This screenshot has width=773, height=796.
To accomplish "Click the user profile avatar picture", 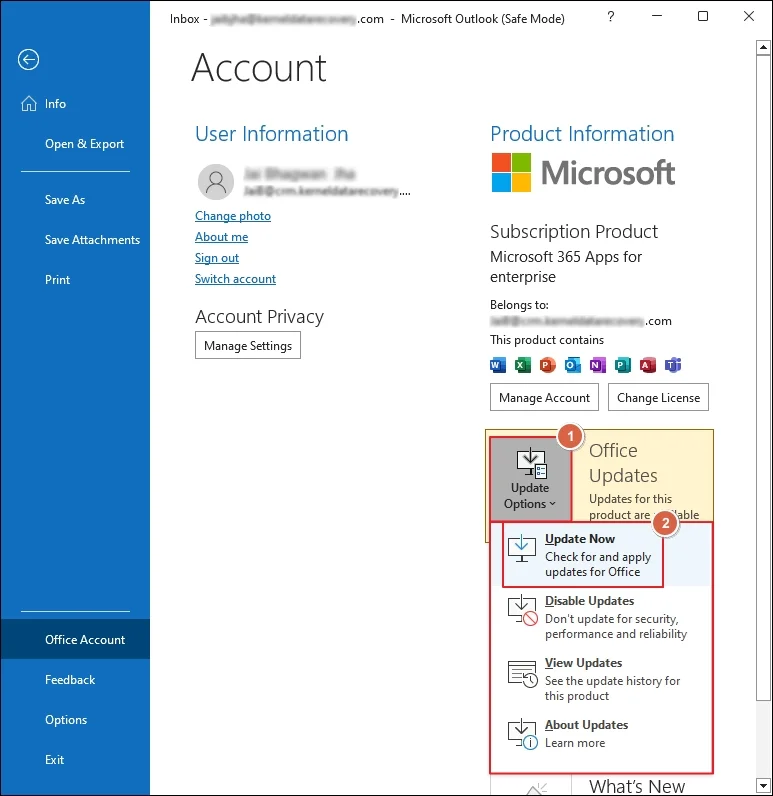I will coord(216,182).
